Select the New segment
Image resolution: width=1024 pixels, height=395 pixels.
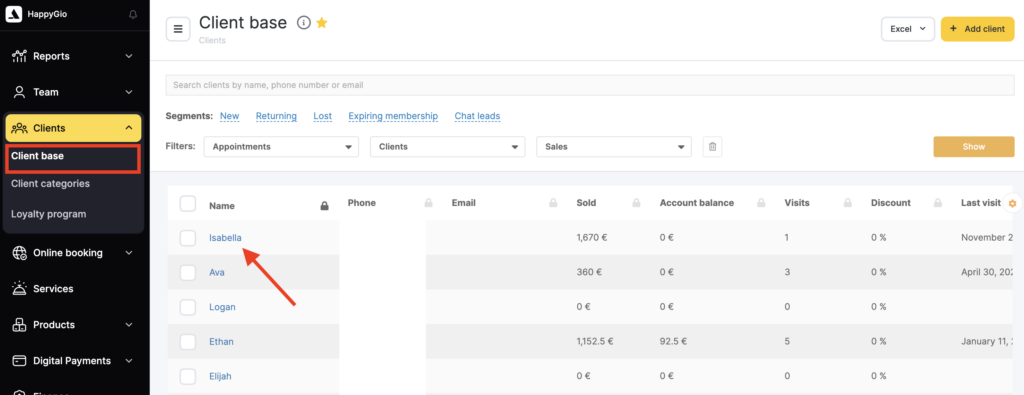coord(229,116)
